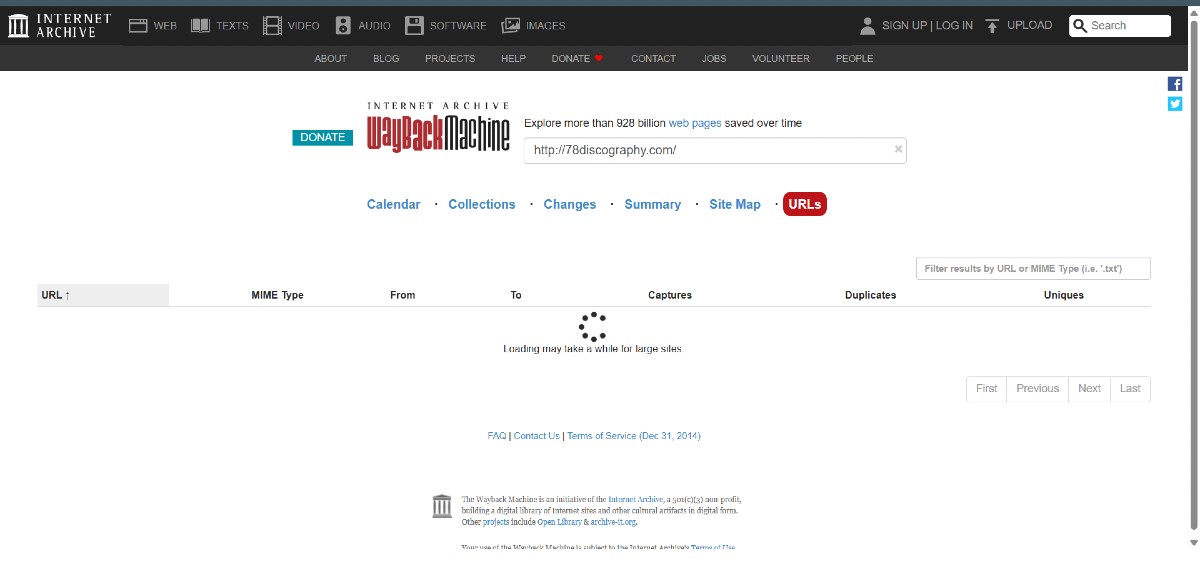
Task: Click the Wayback Machine logo
Action: point(438,127)
